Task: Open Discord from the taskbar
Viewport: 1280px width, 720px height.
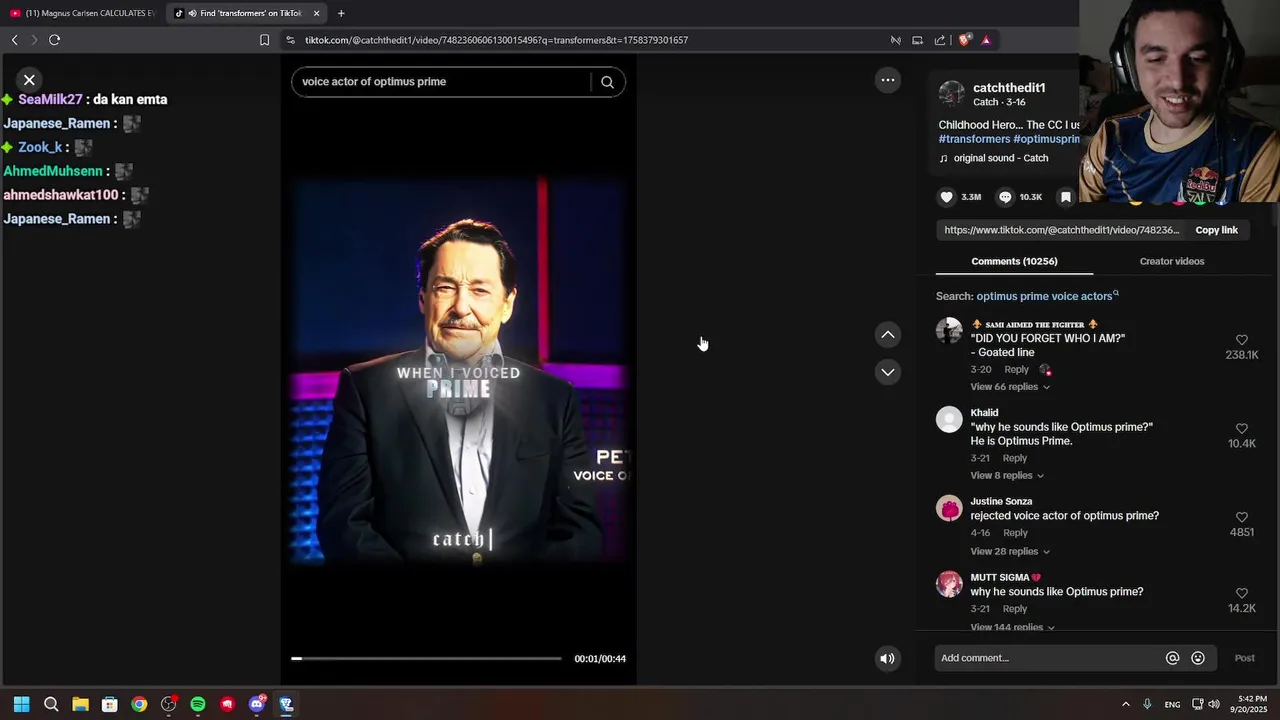Action: click(x=257, y=704)
